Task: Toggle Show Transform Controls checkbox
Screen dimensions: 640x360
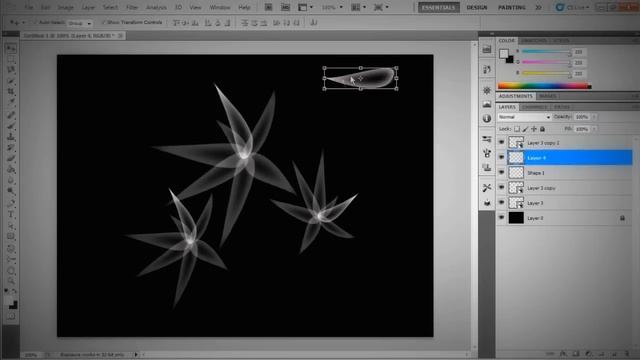Action: (x=103, y=22)
